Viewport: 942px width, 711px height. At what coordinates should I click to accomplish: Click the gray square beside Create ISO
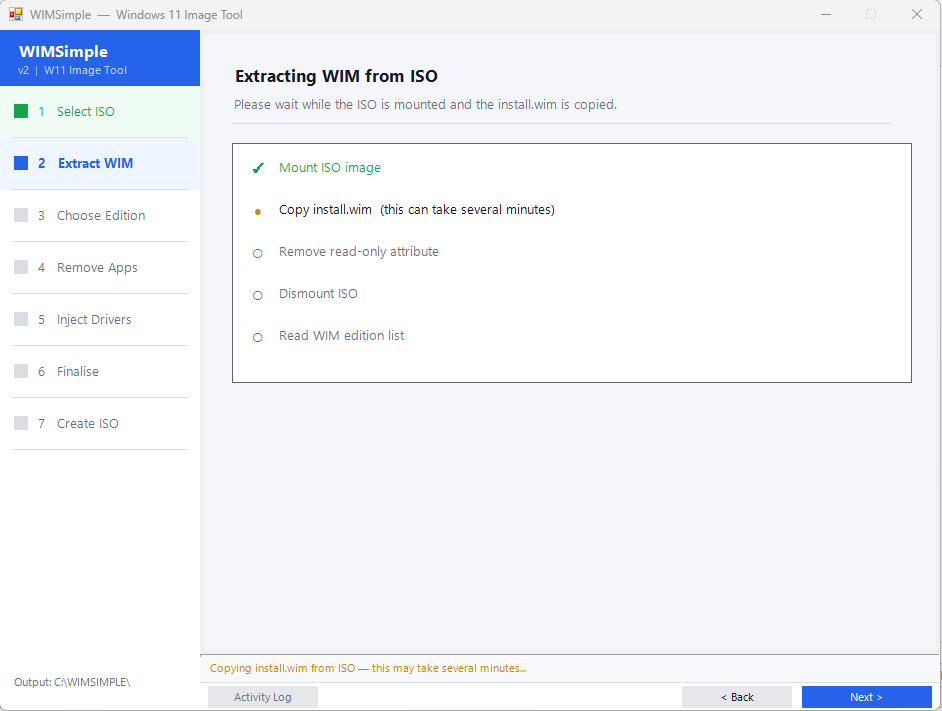point(21,423)
